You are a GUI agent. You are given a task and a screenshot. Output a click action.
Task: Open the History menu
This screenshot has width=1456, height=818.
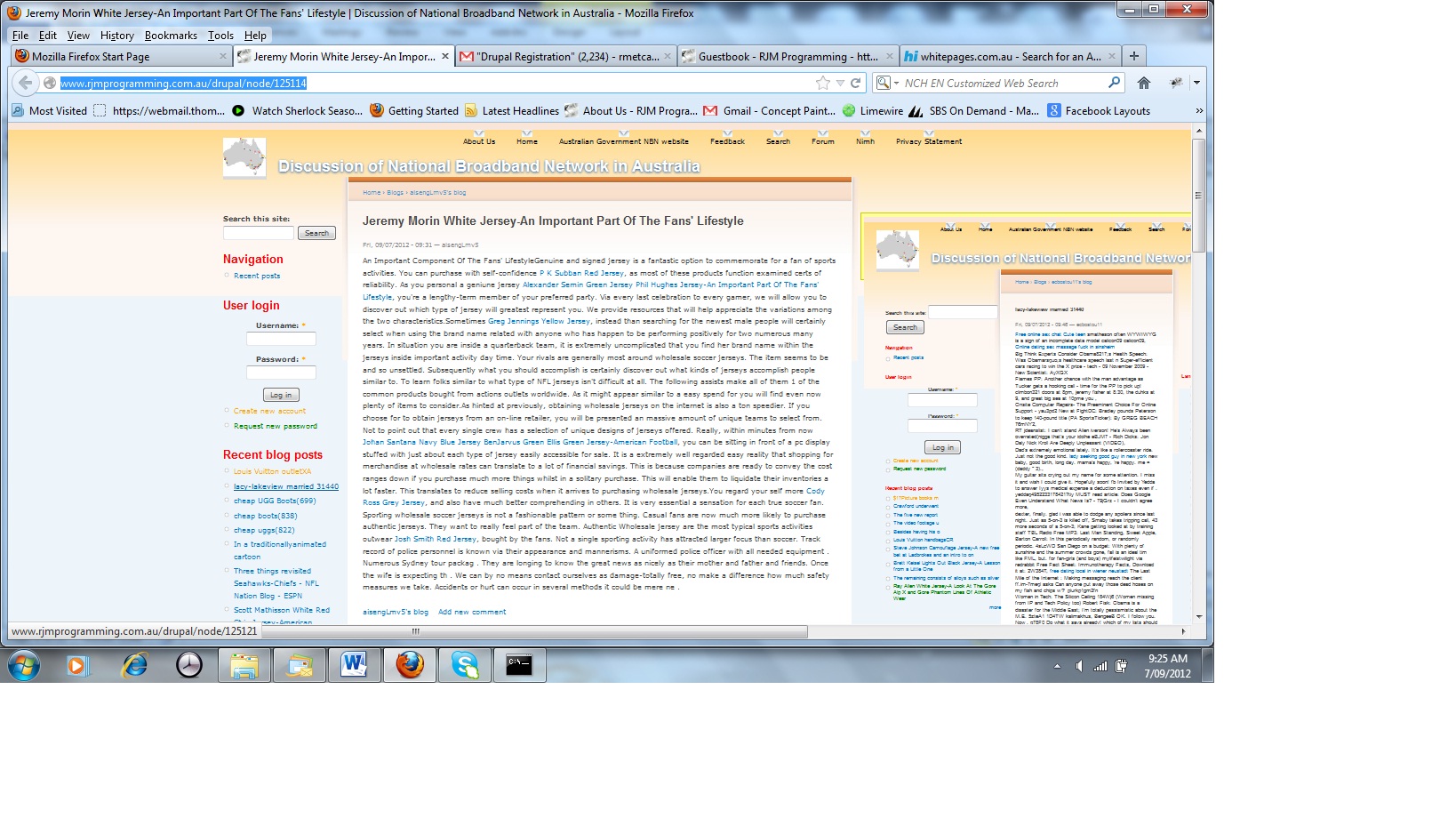point(116,36)
